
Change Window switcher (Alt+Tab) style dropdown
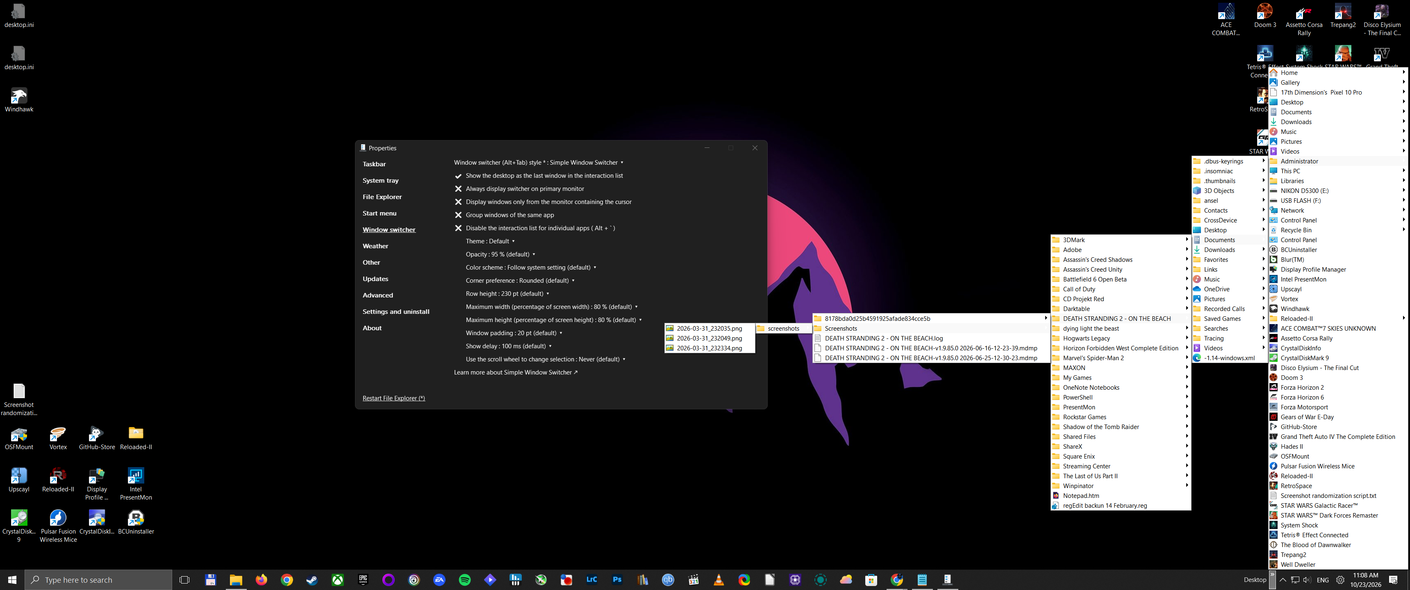[x=538, y=162]
